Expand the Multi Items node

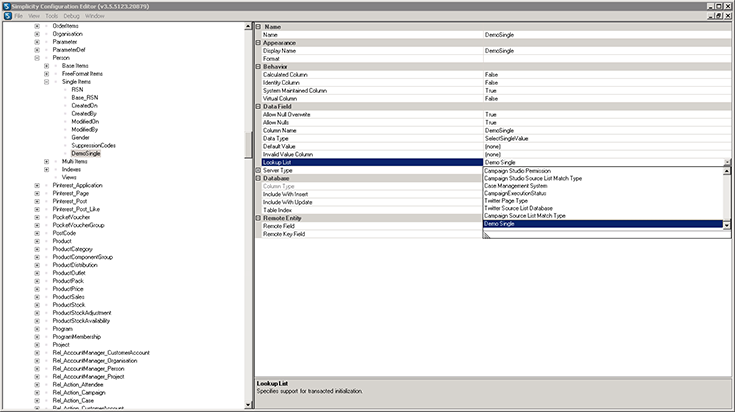click(46, 161)
